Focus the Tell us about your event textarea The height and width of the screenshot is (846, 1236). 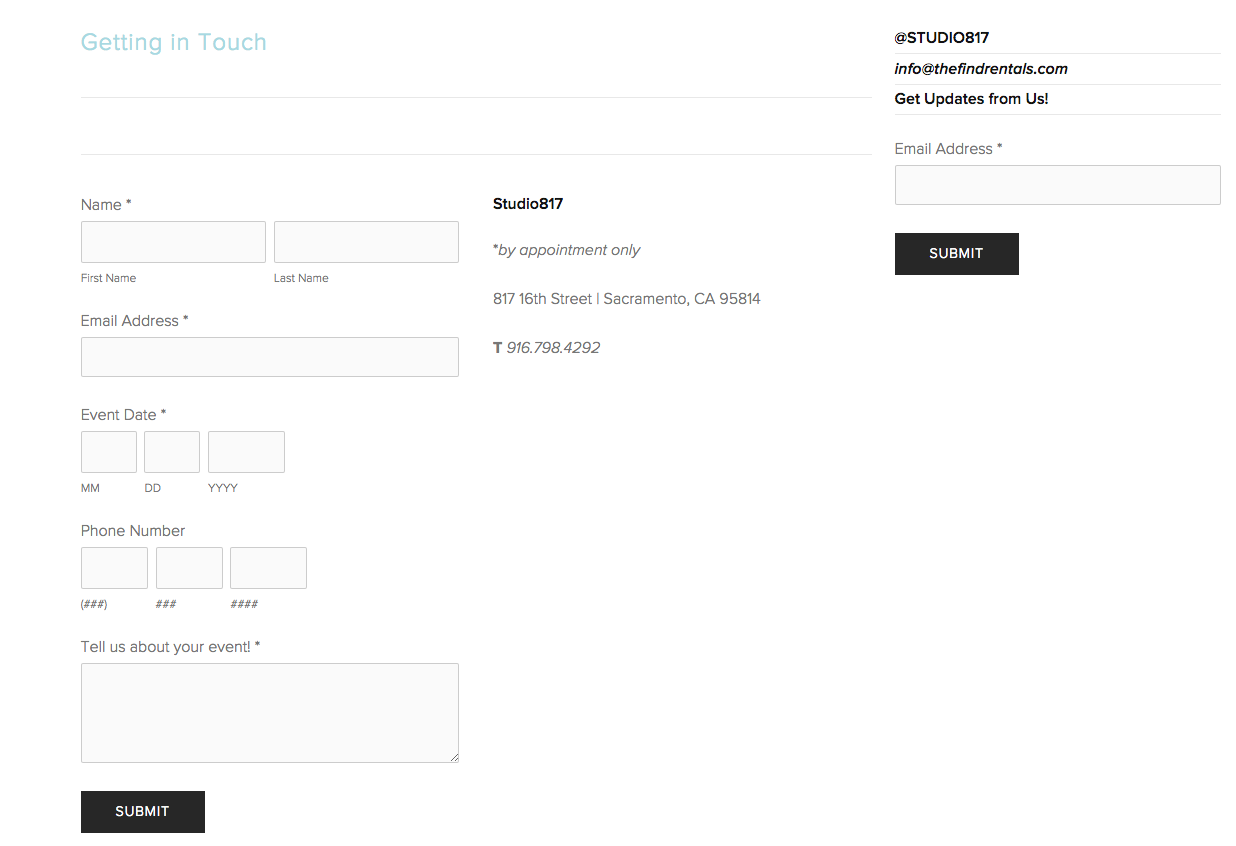(270, 713)
